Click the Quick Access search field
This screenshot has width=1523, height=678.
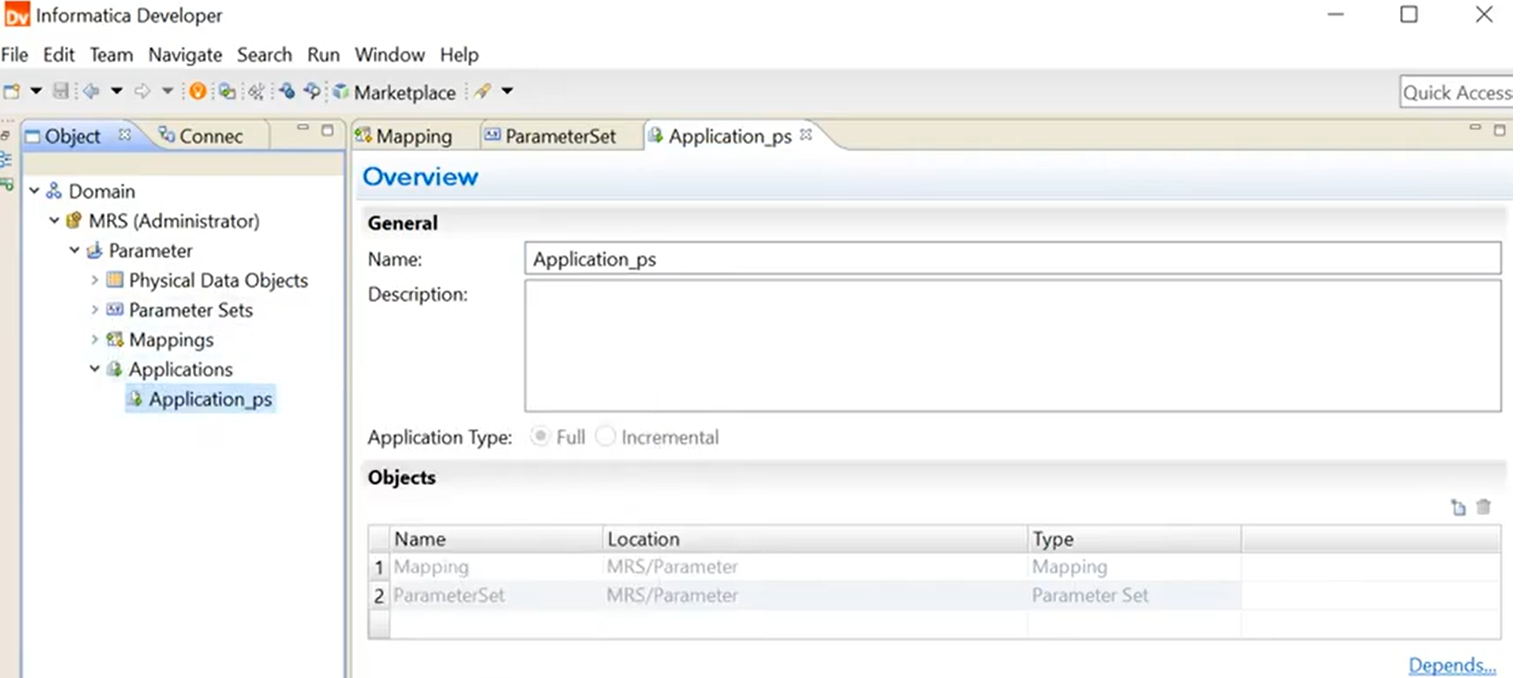click(1457, 92)
